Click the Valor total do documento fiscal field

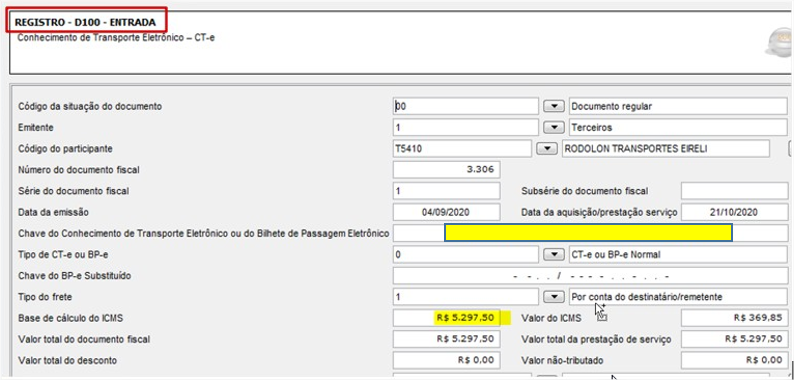click(447, 339)
